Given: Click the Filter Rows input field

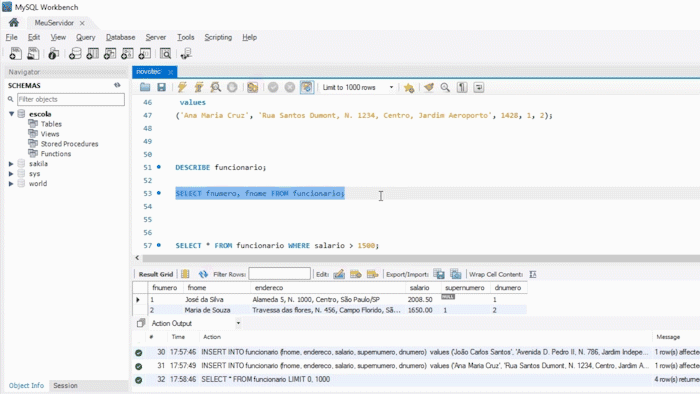Looking at the screenshot, I should (x=279, y=274).
